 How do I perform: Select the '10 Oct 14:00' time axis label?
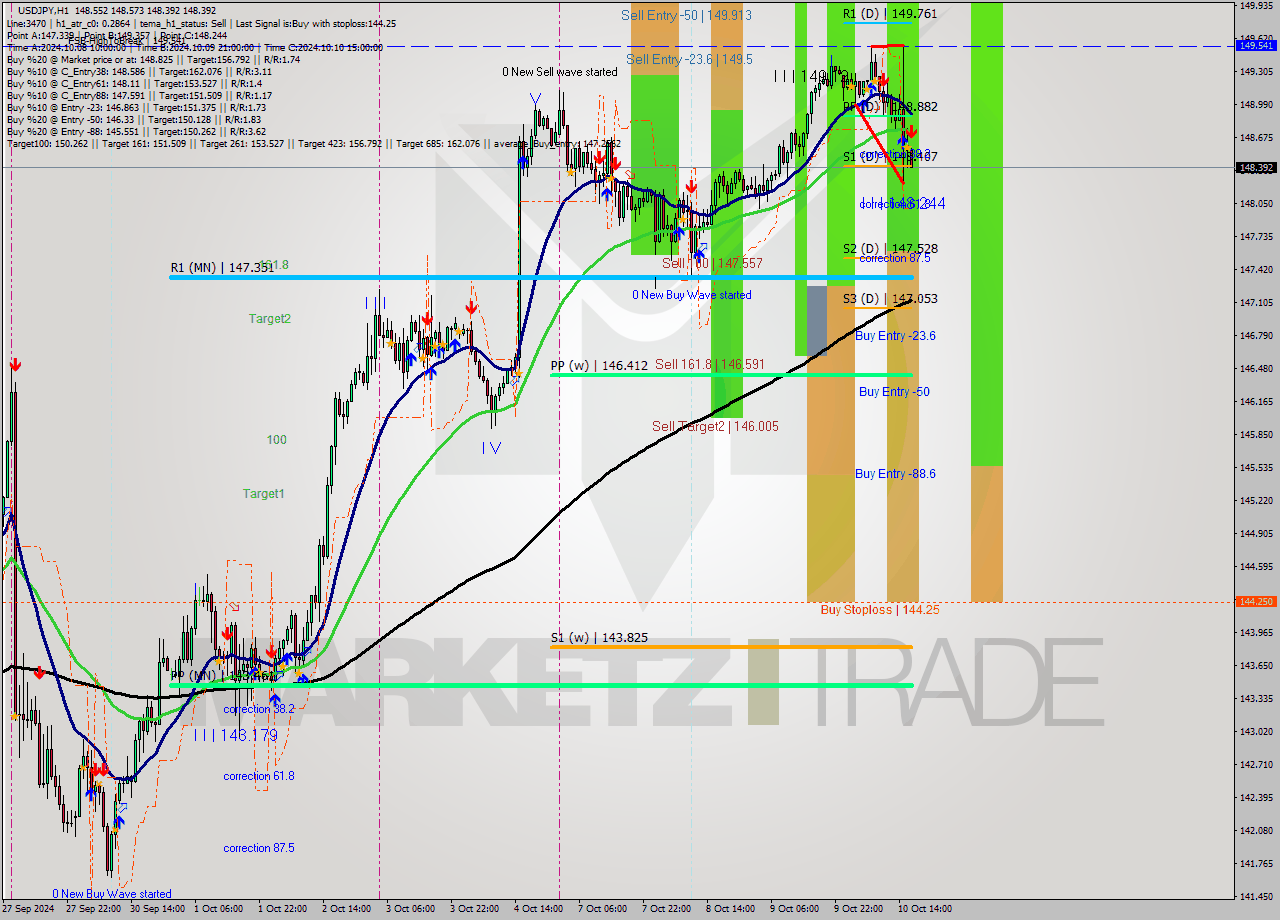[926, 909]
